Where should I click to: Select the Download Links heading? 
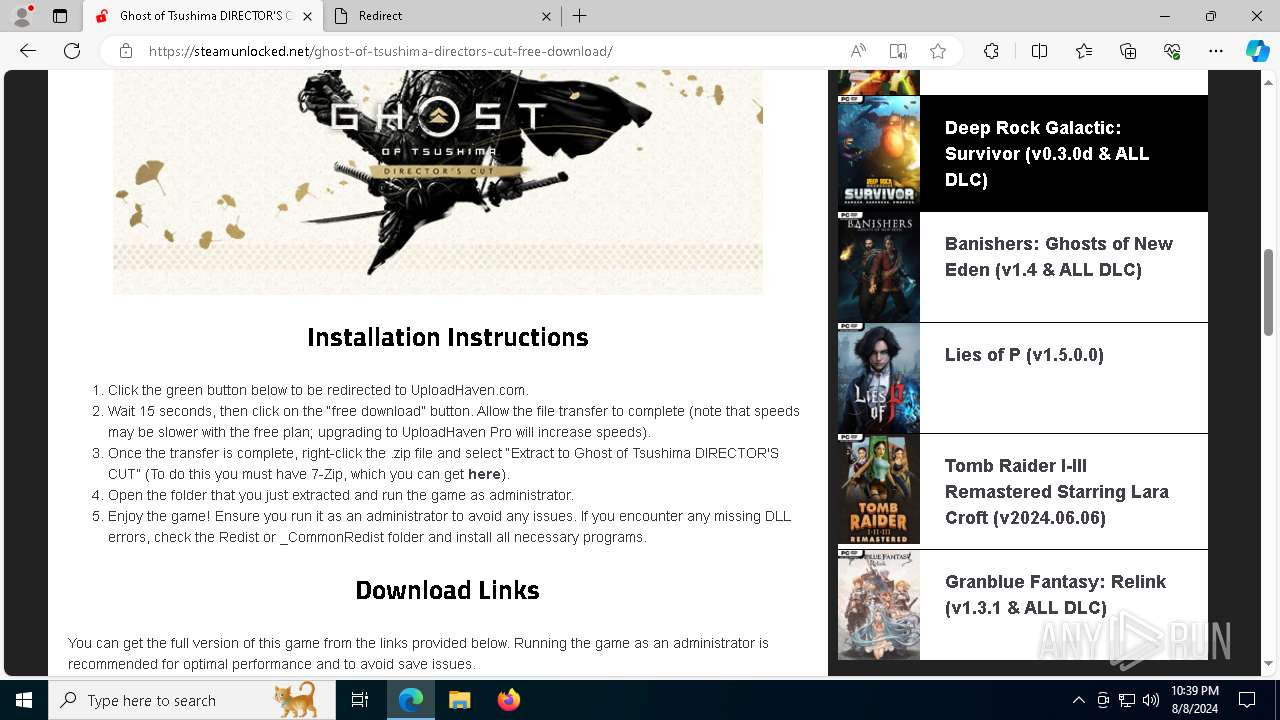pos(447,591)
